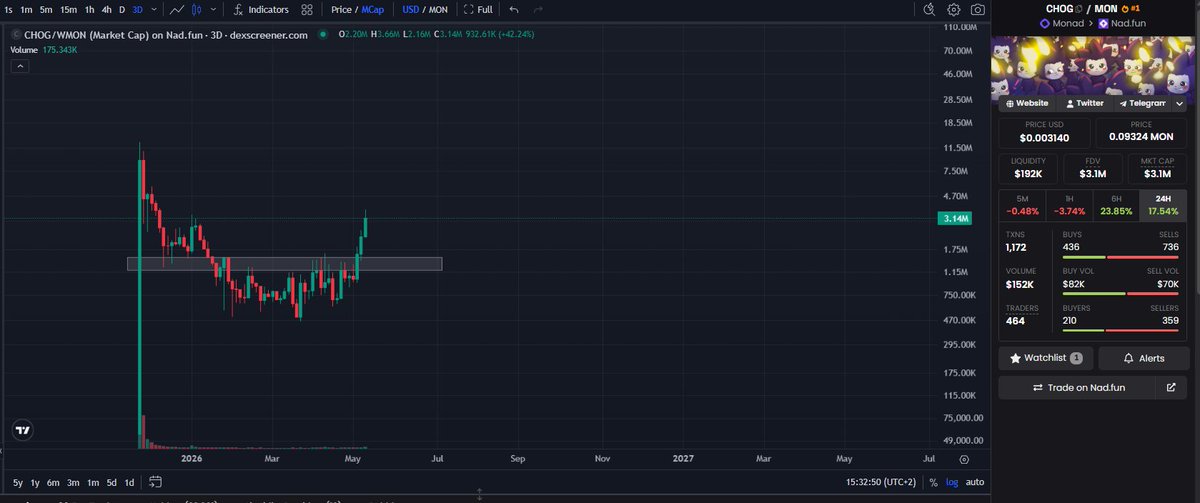Click the undo arrow
The image size is (1200, 503).
514,9
